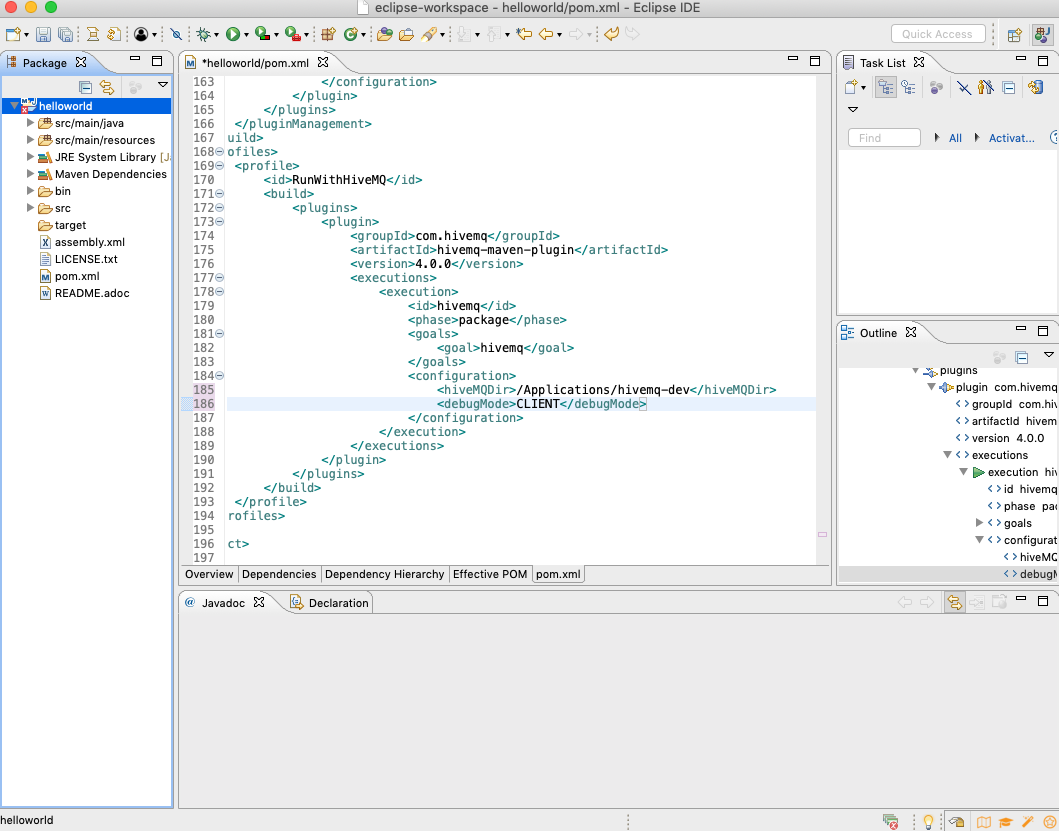Click the Quick Access search field
Screen dimensions: 1059x831
[x=937, y=34]
